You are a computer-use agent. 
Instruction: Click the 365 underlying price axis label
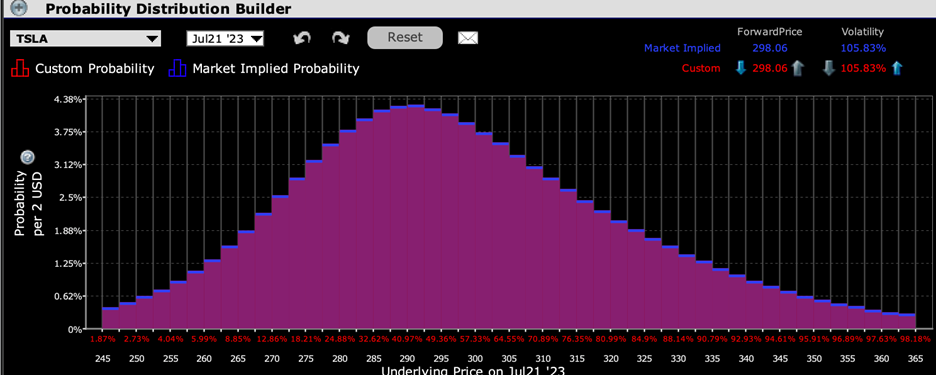pyautogui.click(x=915, y=358)
